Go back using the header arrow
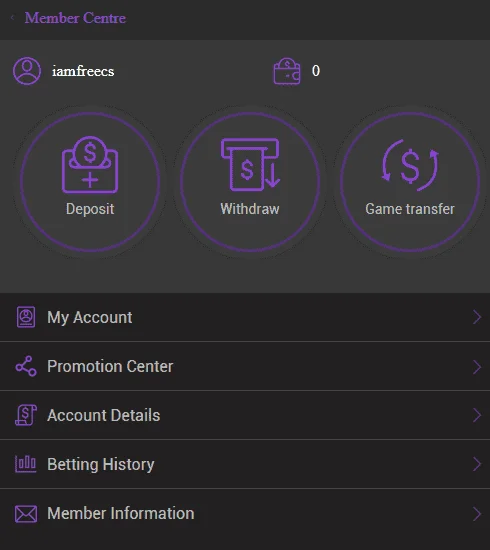Image resolution: width=490 pixels, height=550 pixels. pos(12,18)
